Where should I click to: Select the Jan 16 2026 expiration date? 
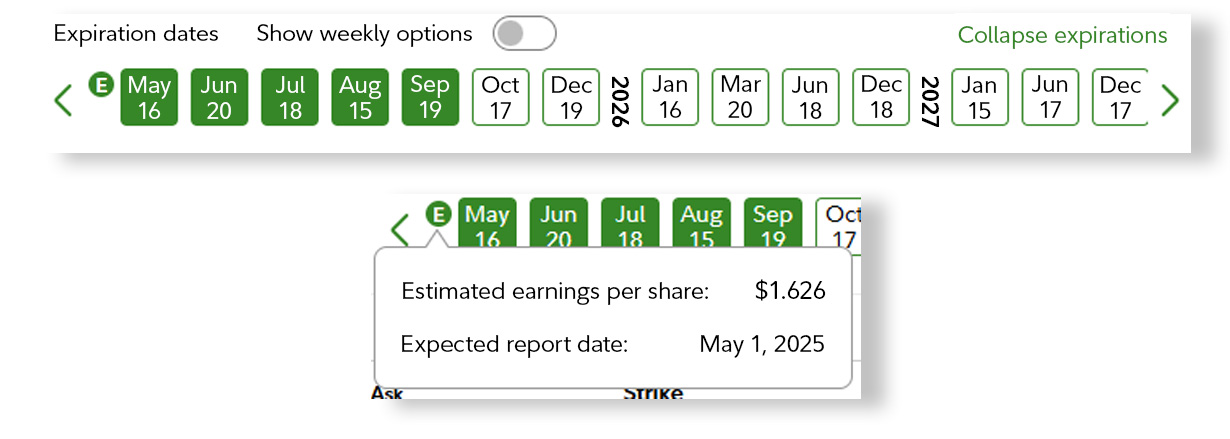[670, 97]
